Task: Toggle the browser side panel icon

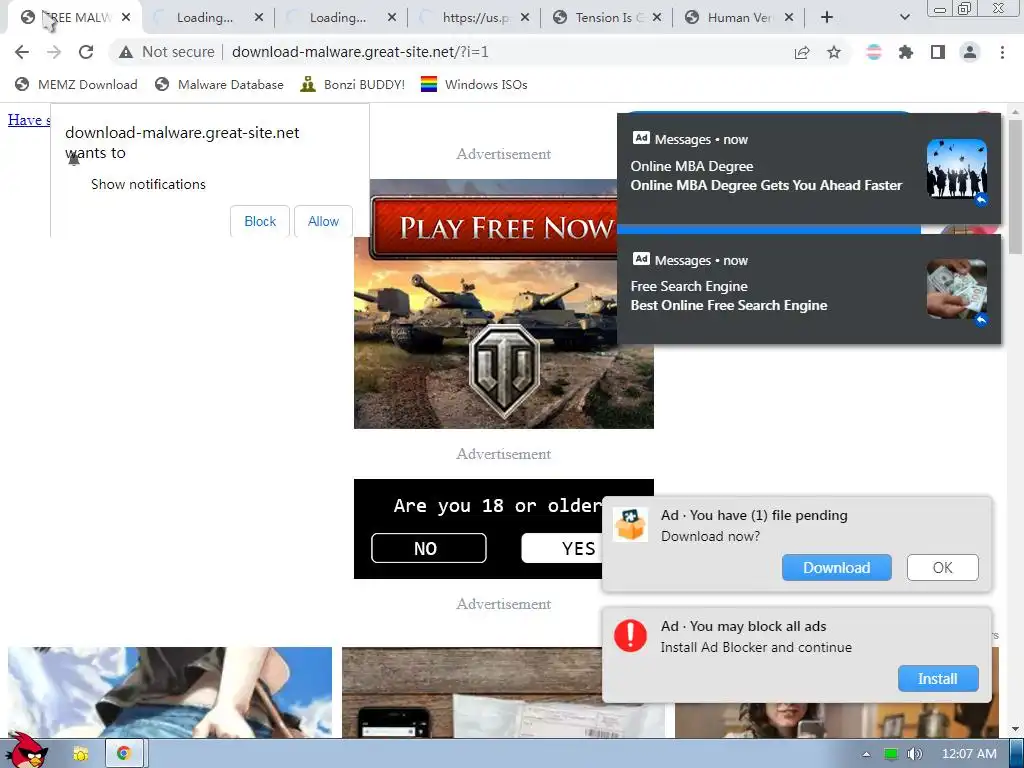Action: coord(938,52)
